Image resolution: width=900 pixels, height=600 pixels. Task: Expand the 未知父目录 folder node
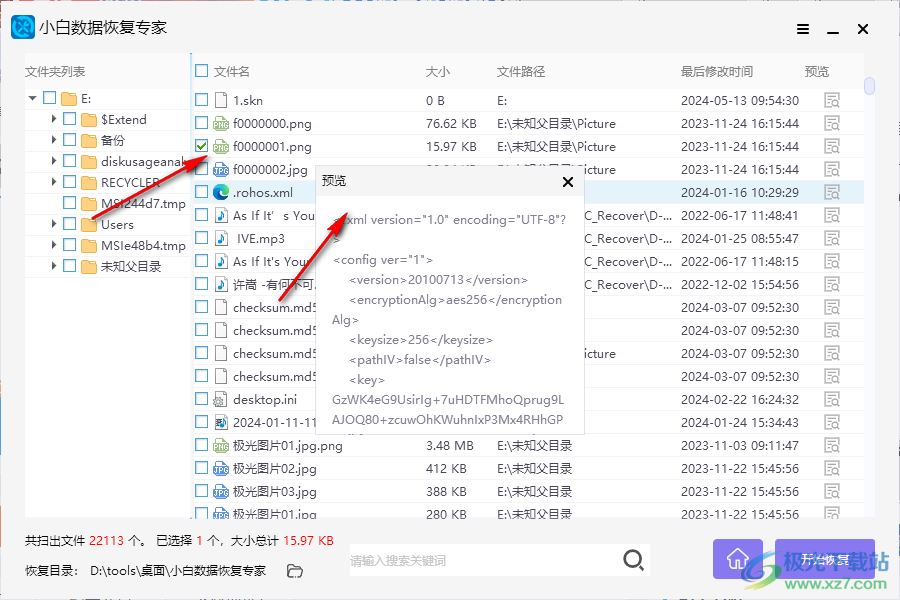click(x=52, y=266)
